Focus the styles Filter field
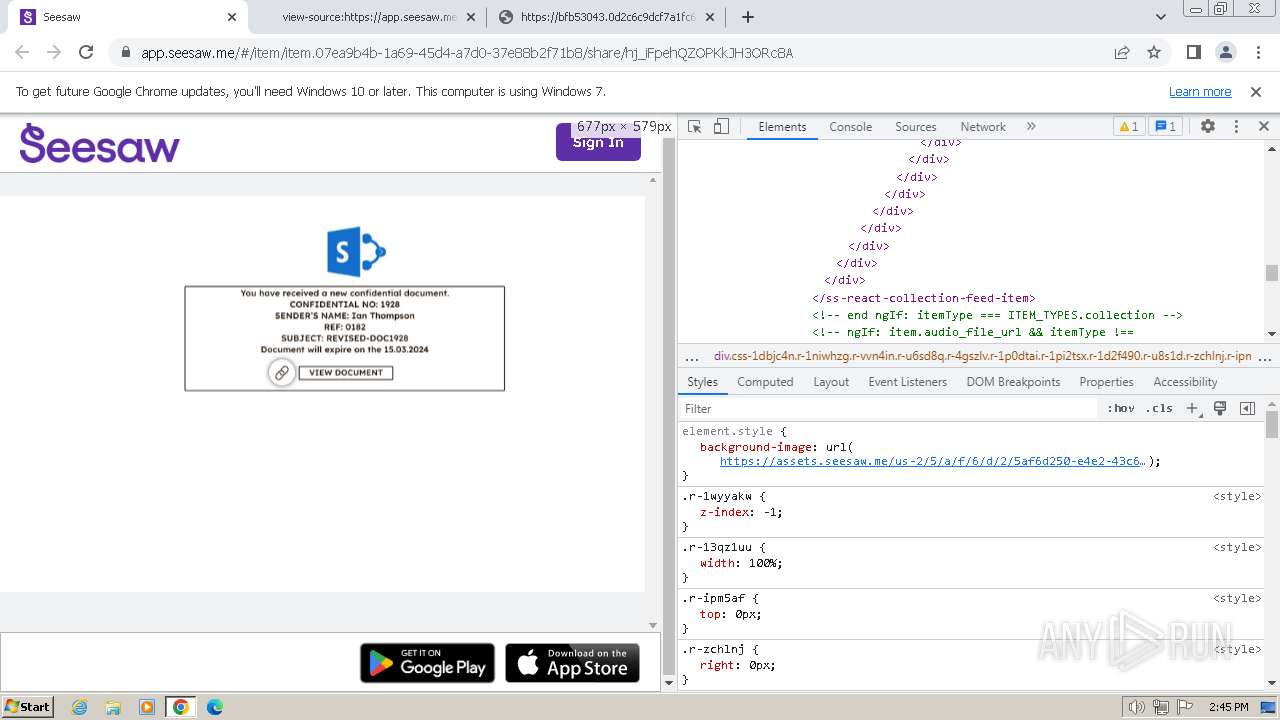This screenshot has width=1280, height=720. [888, 409]
